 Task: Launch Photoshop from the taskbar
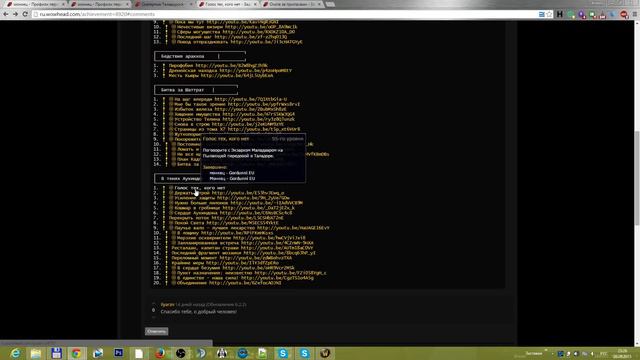118,353
